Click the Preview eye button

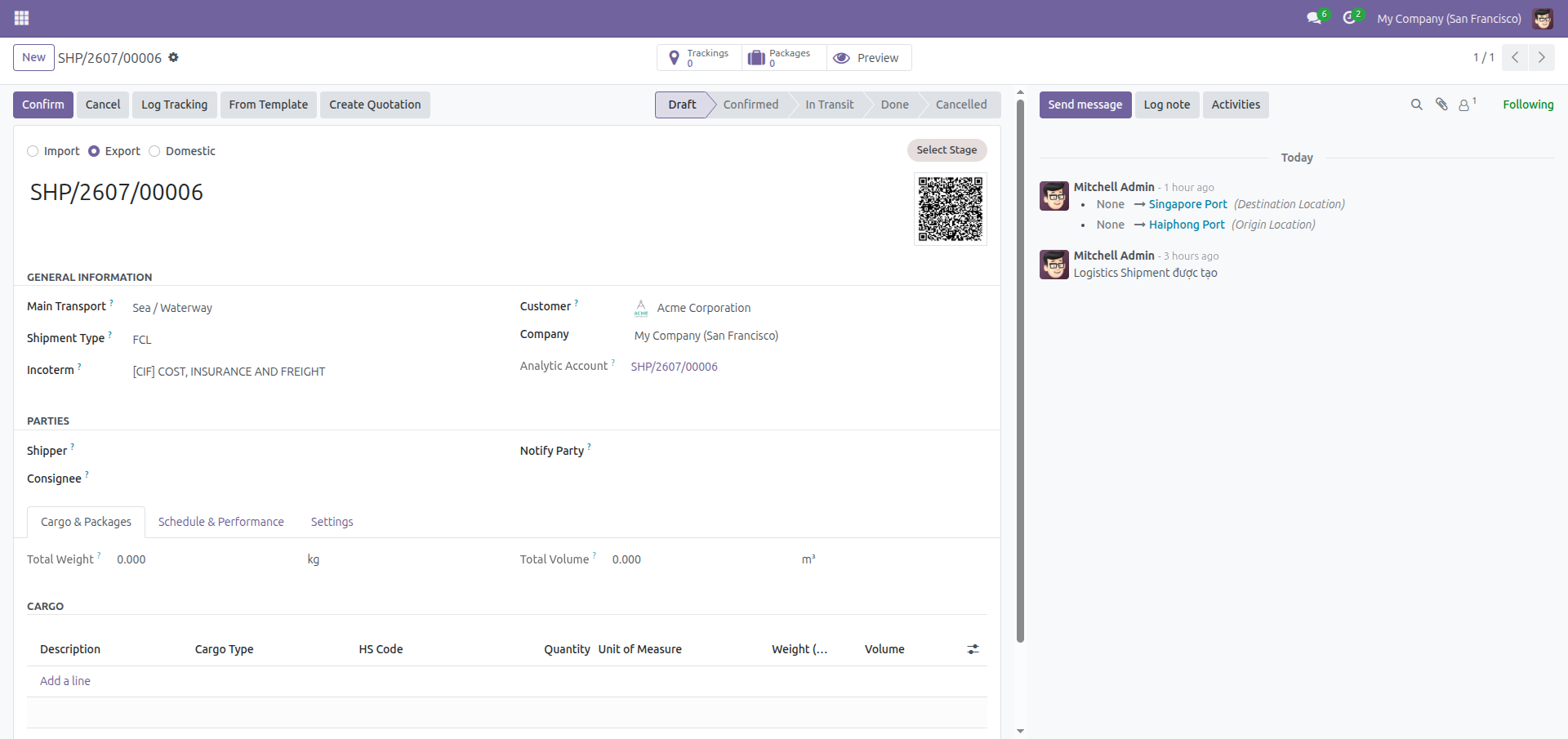tap(869, 58)
